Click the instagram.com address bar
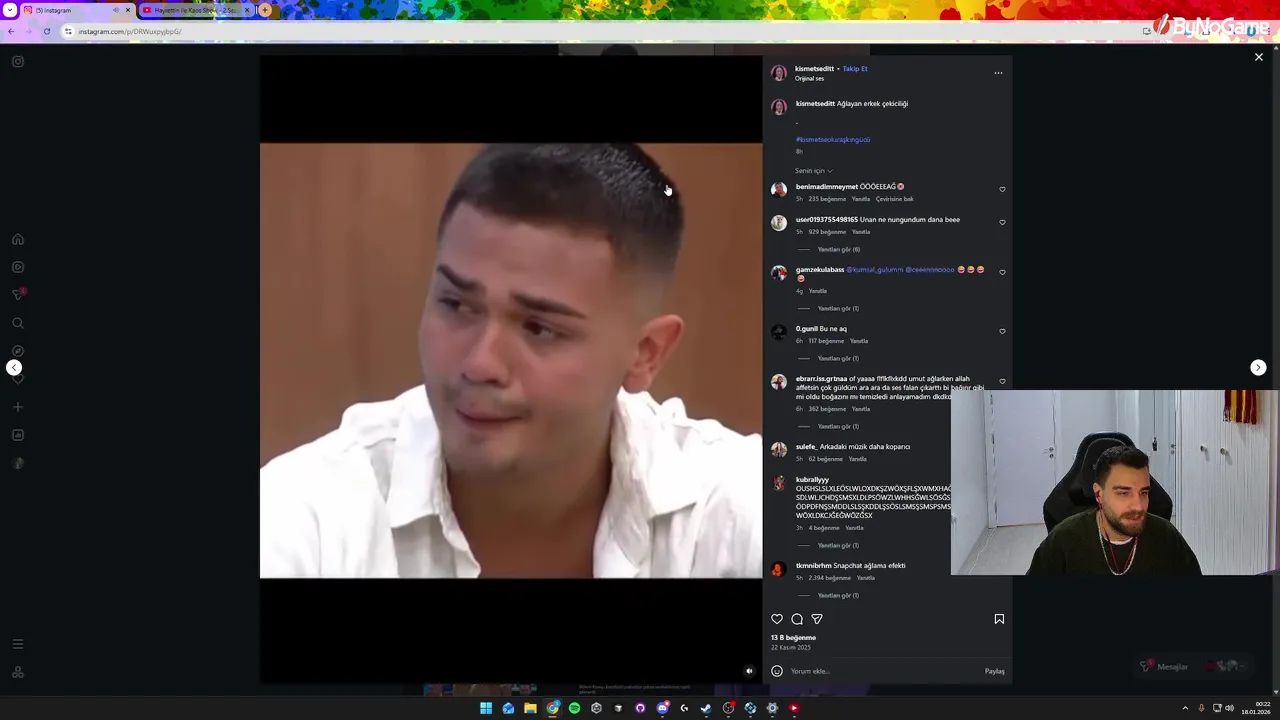Image resolution: width=1280 pixels, height=720 pixels. click(600, 31)
